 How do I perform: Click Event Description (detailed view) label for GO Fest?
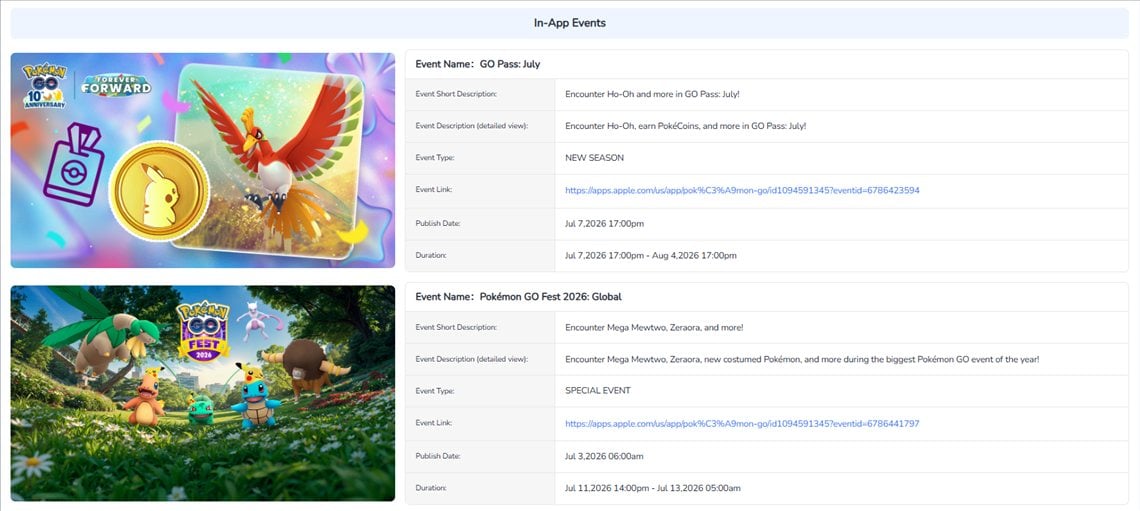coord(471,359)
